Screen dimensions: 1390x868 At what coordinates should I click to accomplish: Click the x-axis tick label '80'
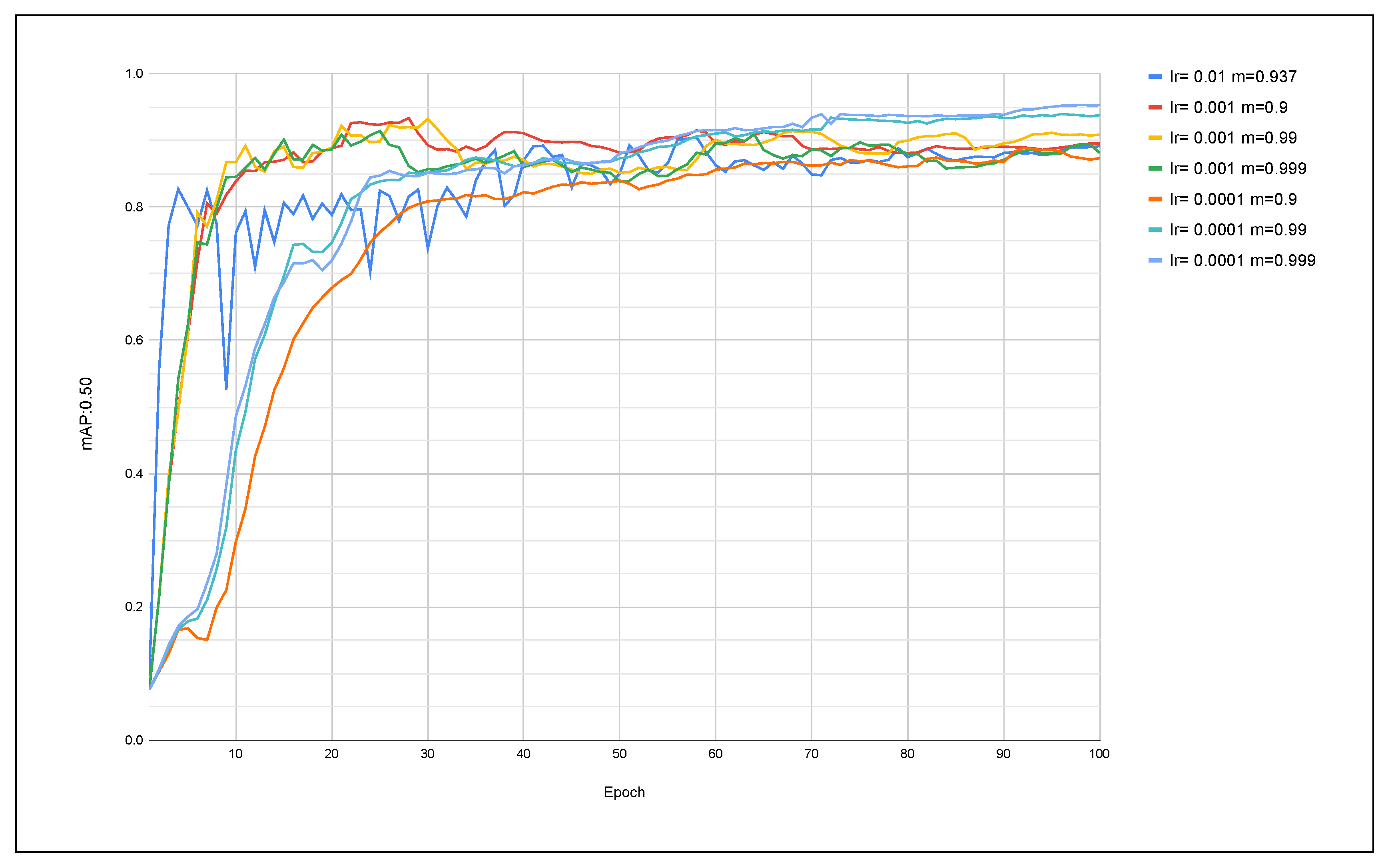[x=907, y=754]
